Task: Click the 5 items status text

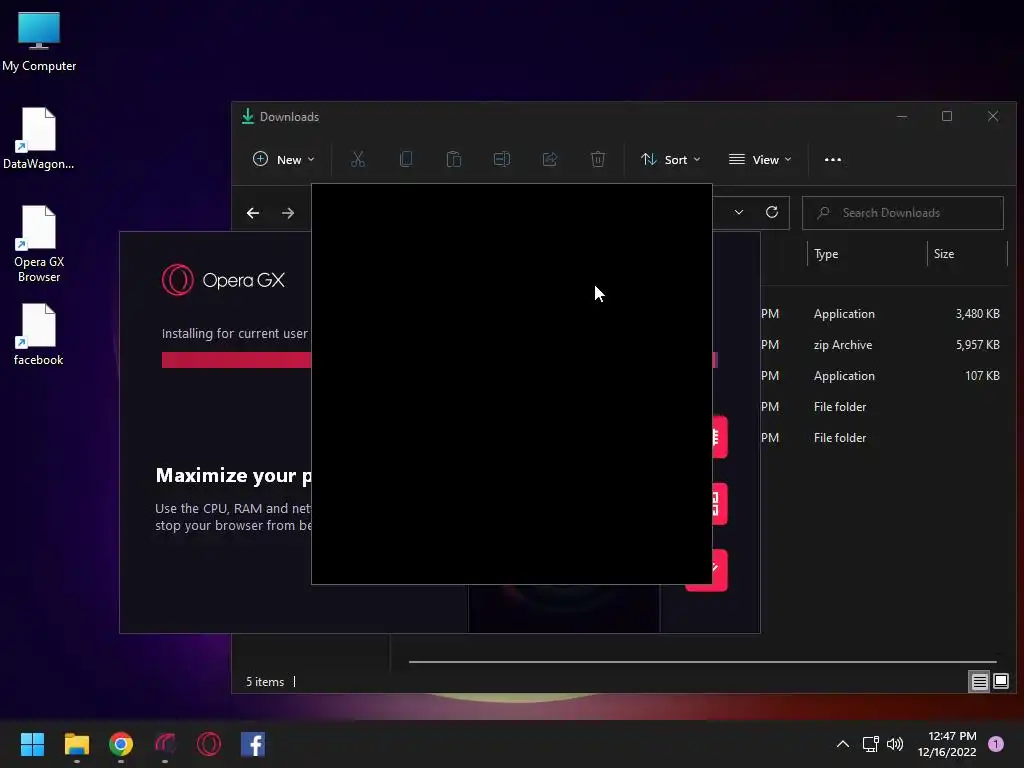Action: [264, 682]
